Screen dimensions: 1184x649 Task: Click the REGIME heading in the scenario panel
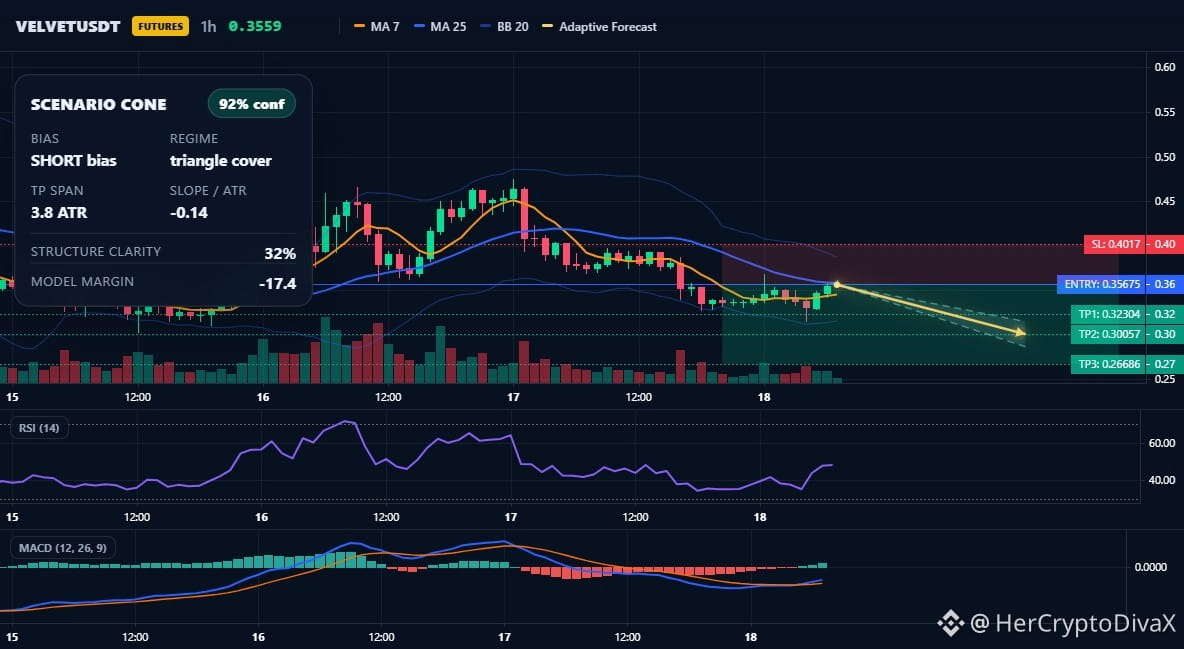(194, 138)
